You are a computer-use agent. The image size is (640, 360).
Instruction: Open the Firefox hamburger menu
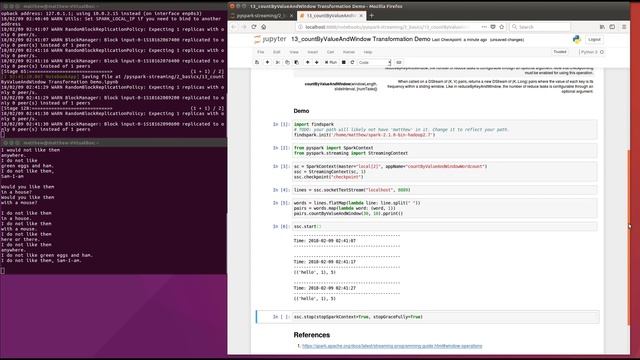(624, 27)
